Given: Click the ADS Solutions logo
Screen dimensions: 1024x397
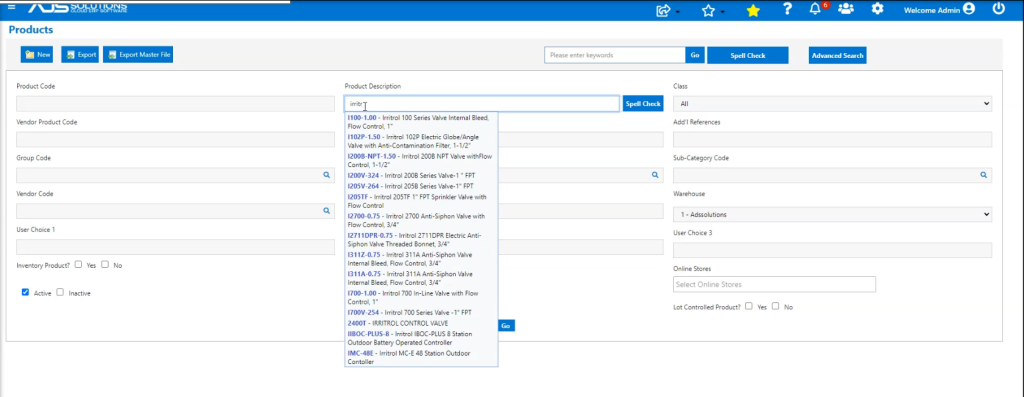Looking at the screenshot, I should pyautogui.click(x=77, y=7).
